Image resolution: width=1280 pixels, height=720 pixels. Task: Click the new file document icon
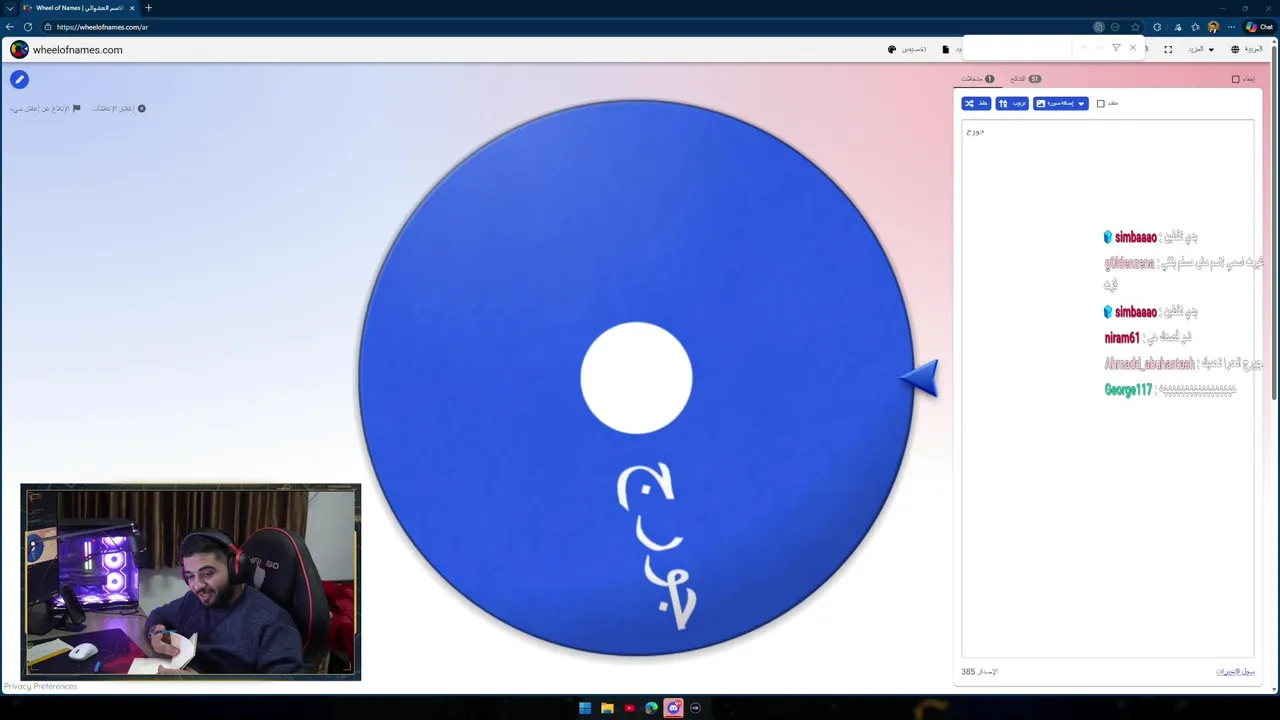(x=945, y=49)
